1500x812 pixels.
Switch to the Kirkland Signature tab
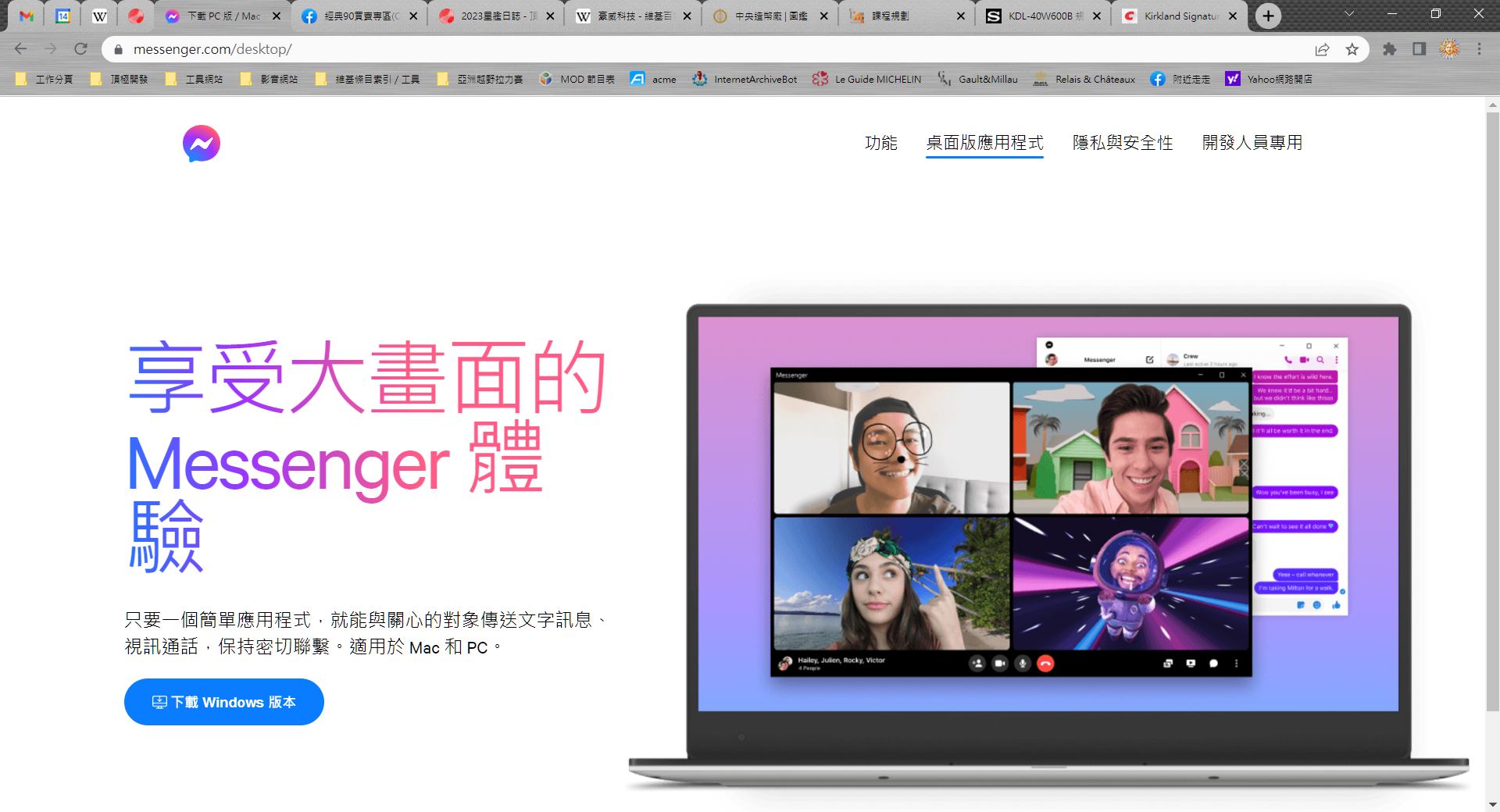(x=1180, y=16)
